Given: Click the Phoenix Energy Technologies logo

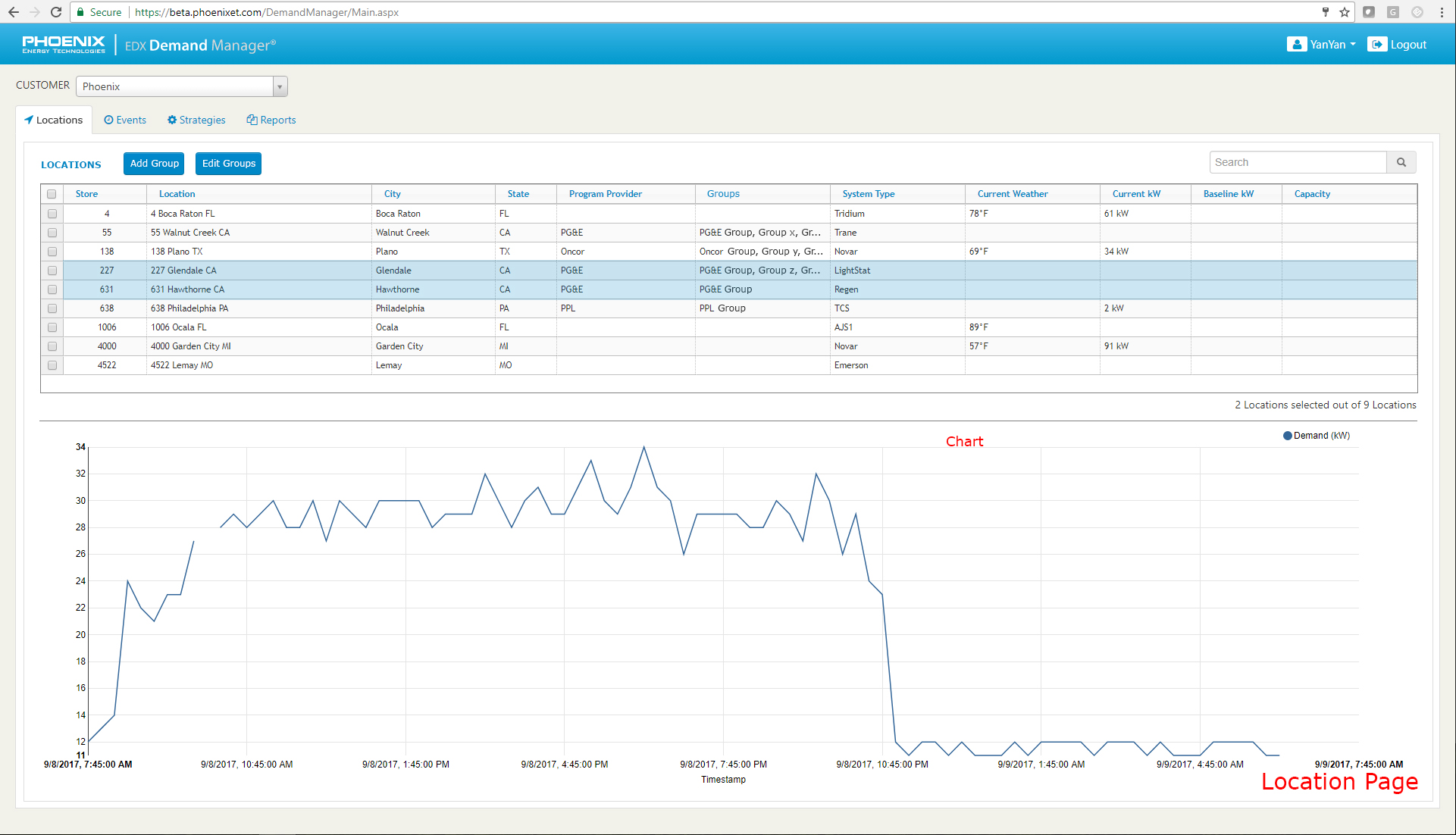Looking at the screenshot, I should click(x=64, y=45).
